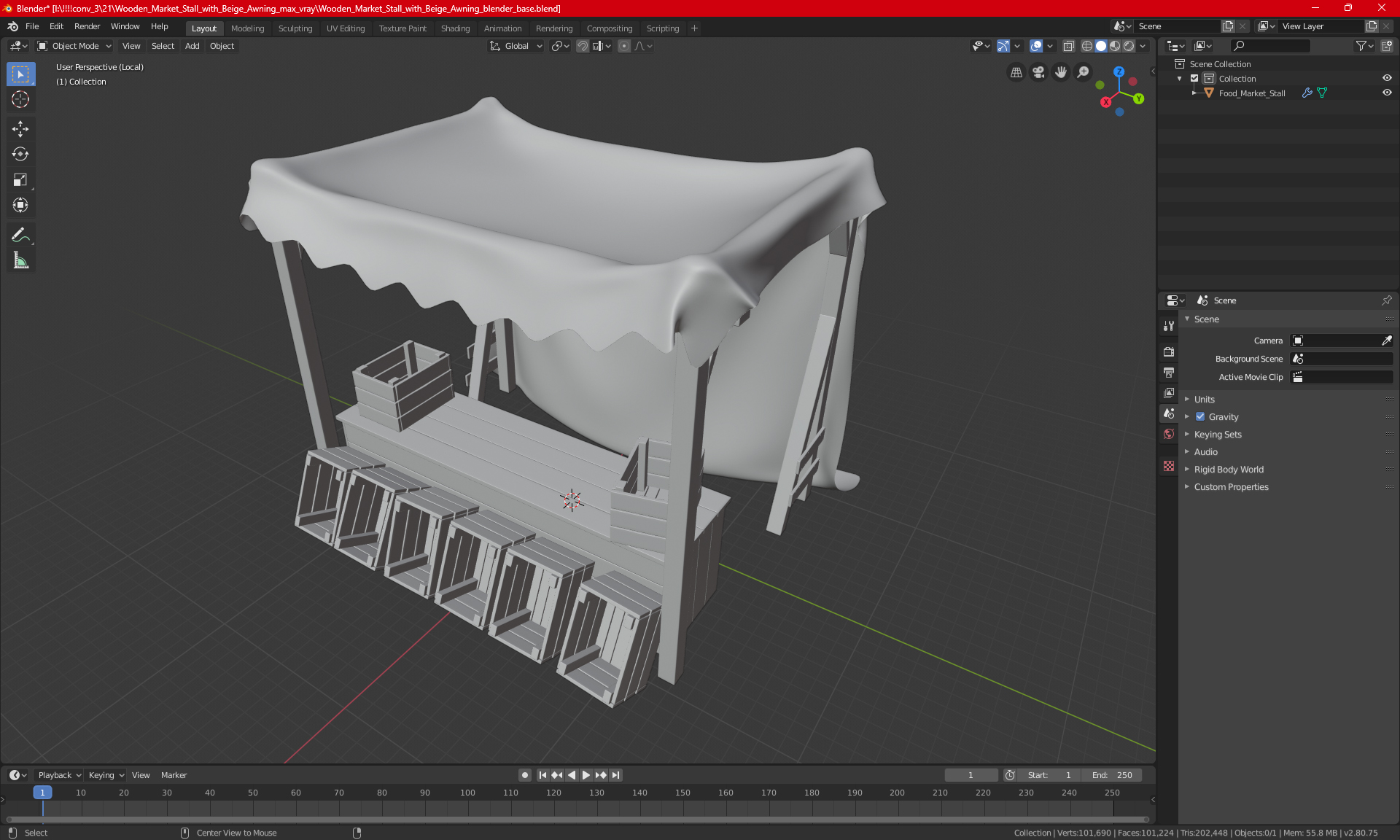Jump to the timeline start frame
1400x840 pixels.
click(542, 775)
